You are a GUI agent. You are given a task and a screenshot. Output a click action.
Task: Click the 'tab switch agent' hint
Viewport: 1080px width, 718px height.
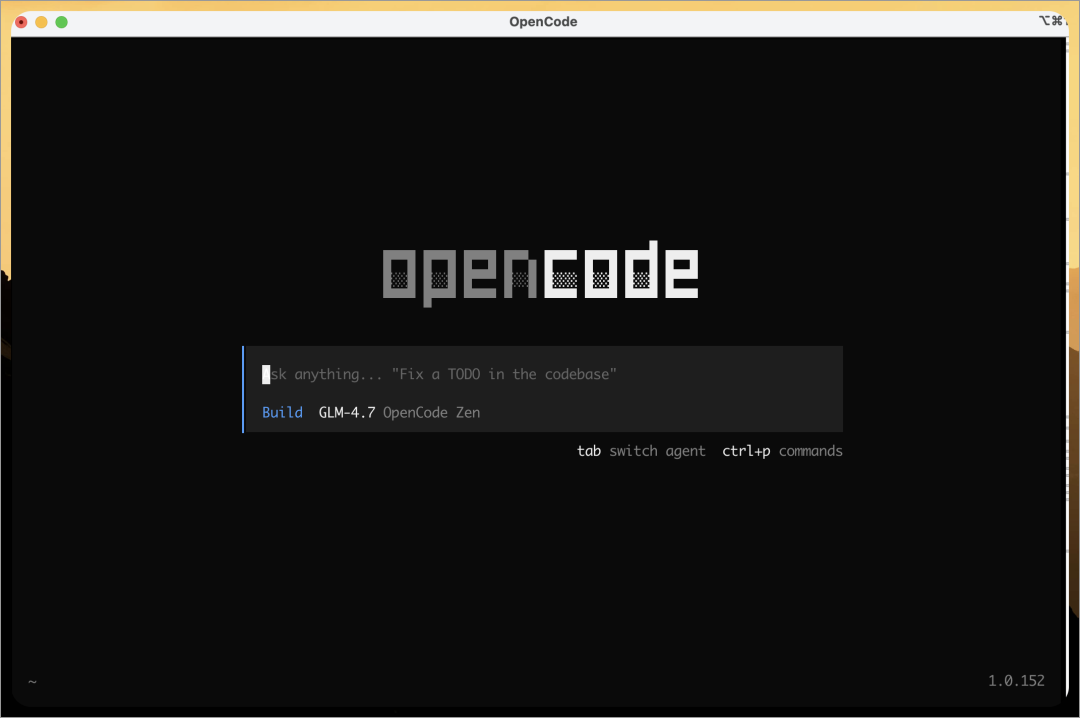pos(641,451)
